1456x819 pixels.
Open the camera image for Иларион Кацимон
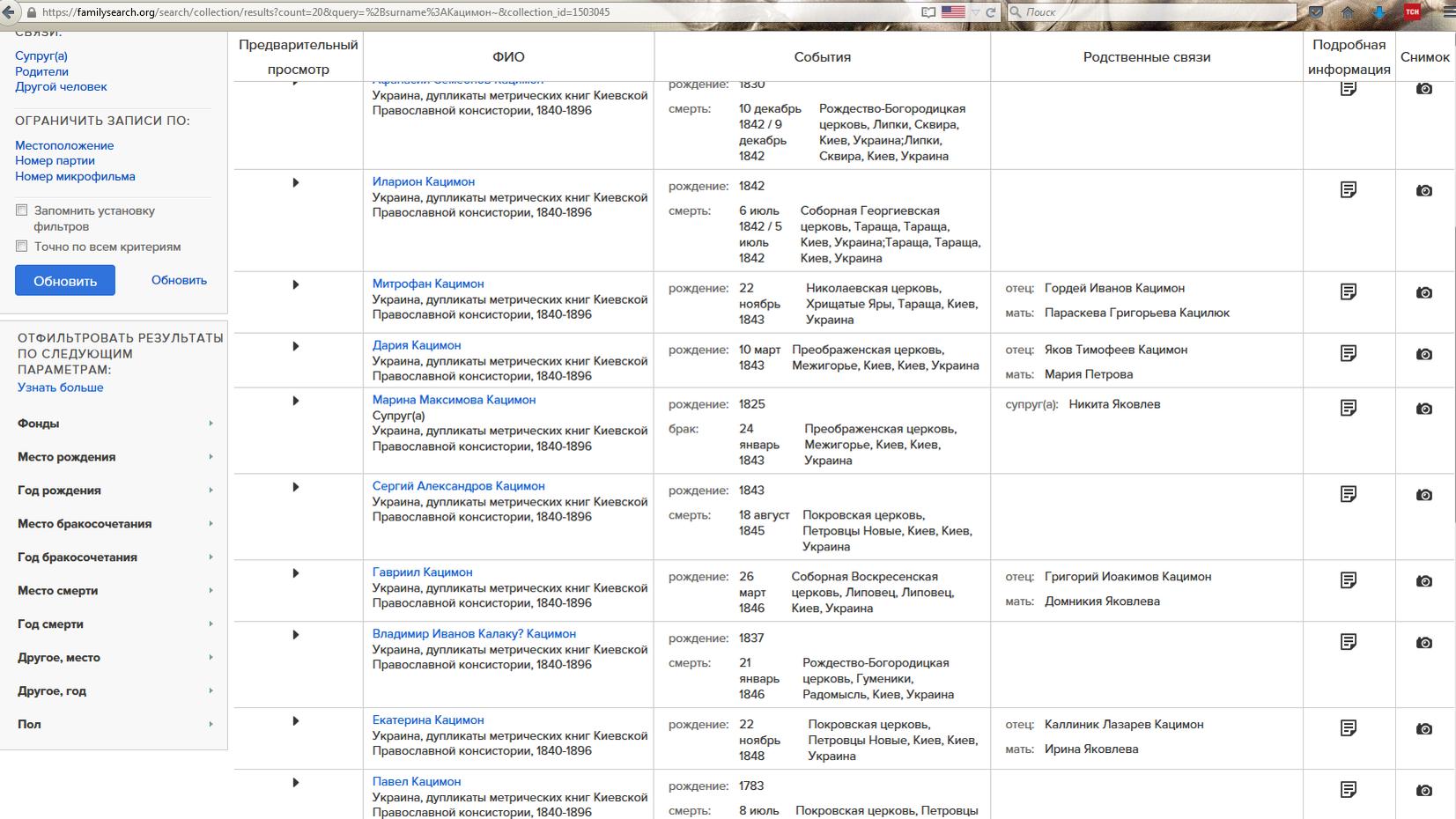tap(1424, 190)
